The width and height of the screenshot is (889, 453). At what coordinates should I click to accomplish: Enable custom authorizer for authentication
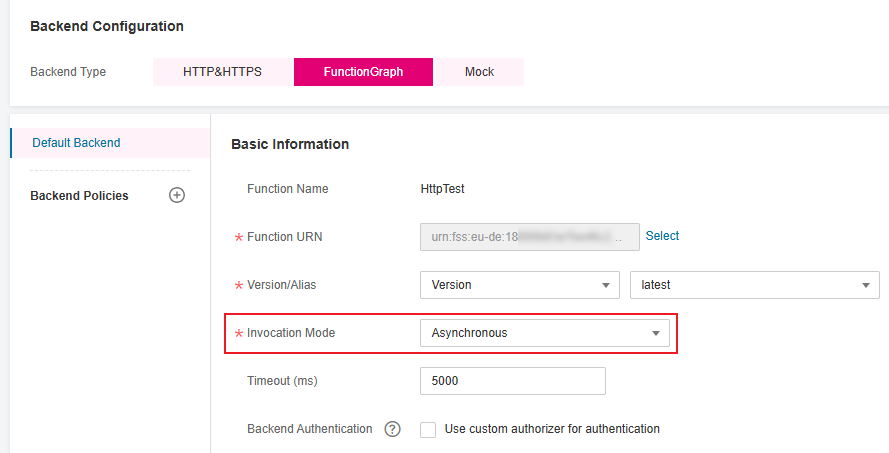429,429
